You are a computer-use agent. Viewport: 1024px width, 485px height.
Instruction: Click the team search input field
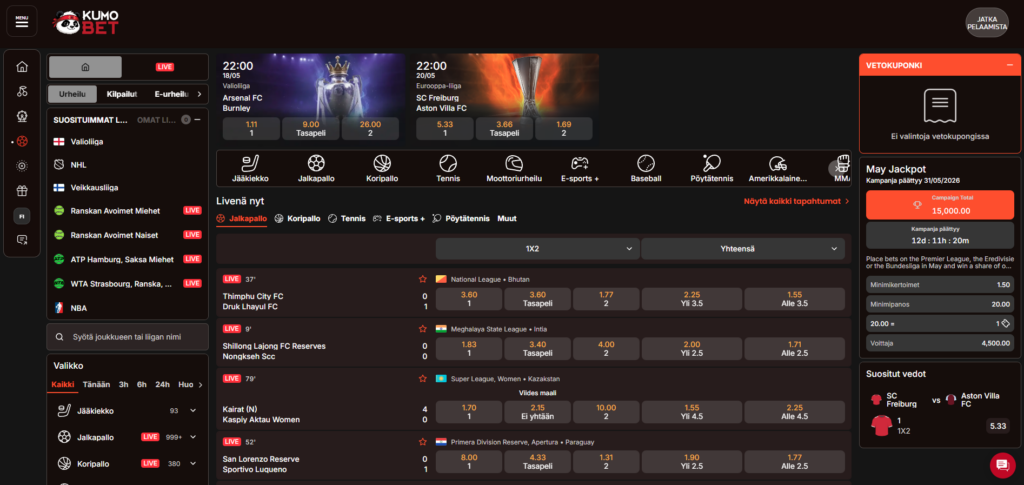tap(127, 337)
